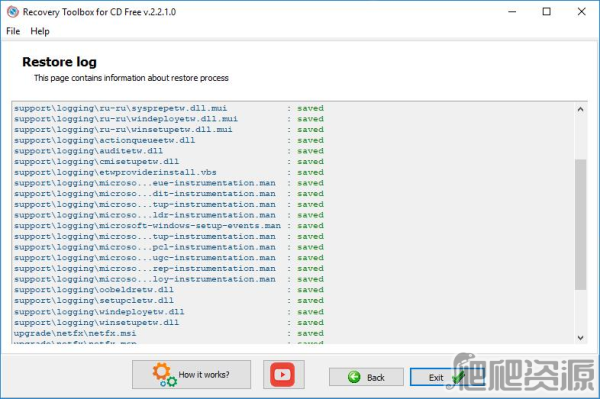Select log line microso...ldr-instrumentation.man

169,215
